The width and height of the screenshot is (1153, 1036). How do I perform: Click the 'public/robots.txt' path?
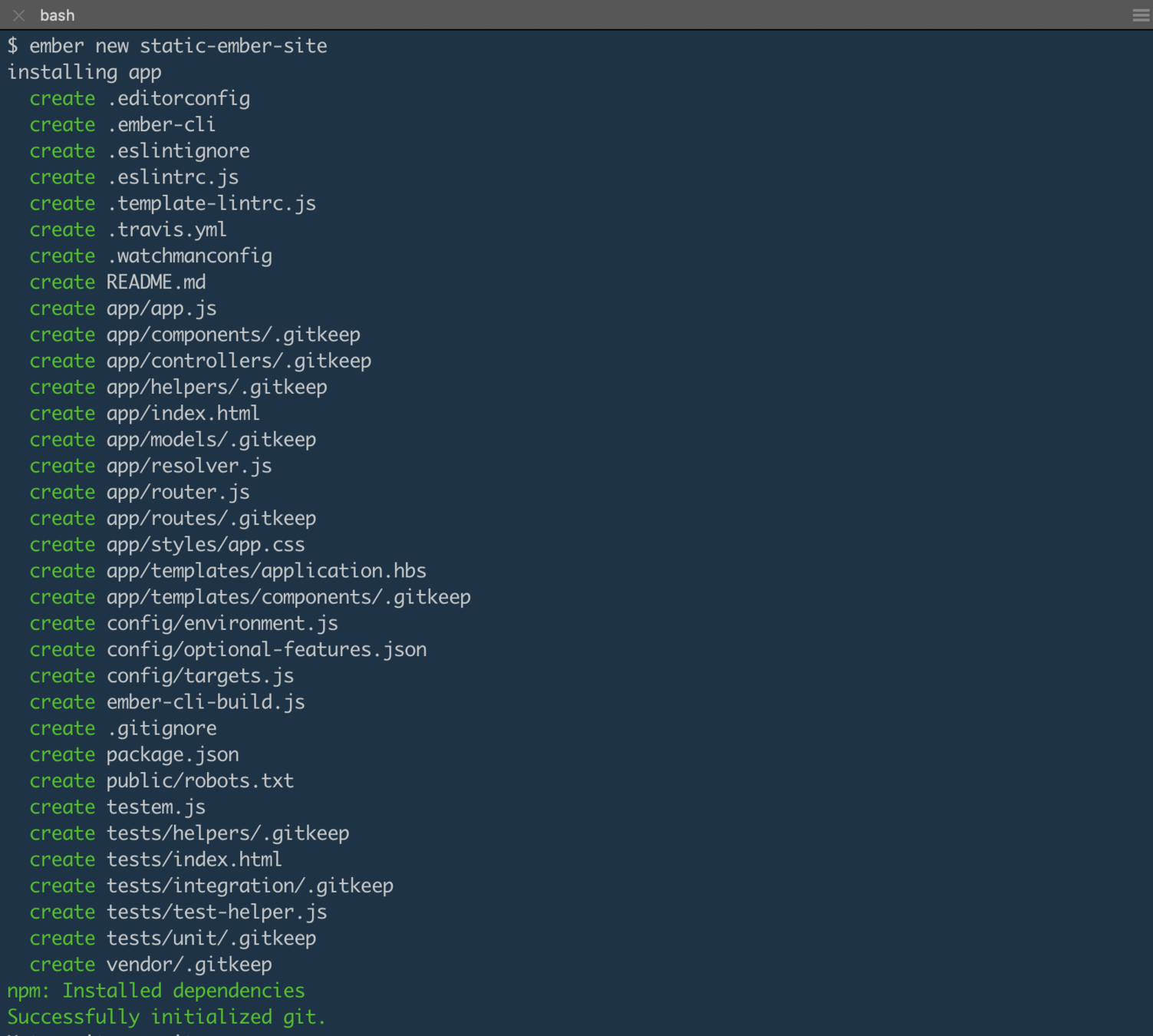(201, 780)
